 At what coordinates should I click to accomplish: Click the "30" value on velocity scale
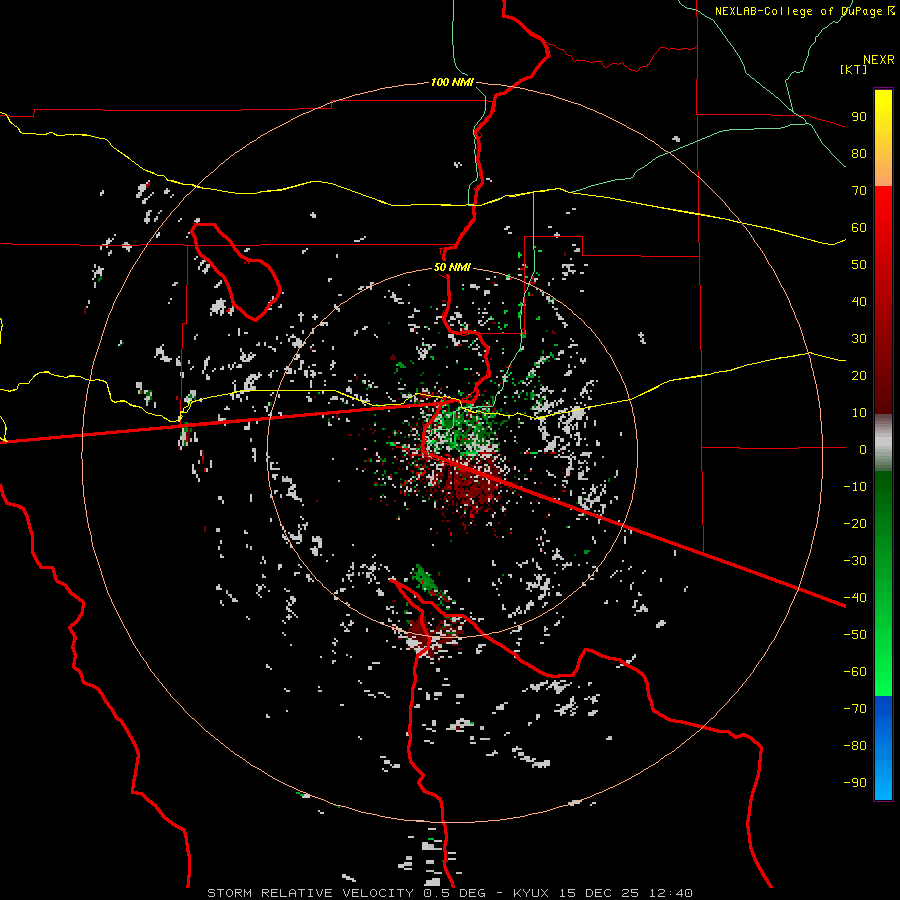pos(859,339)
